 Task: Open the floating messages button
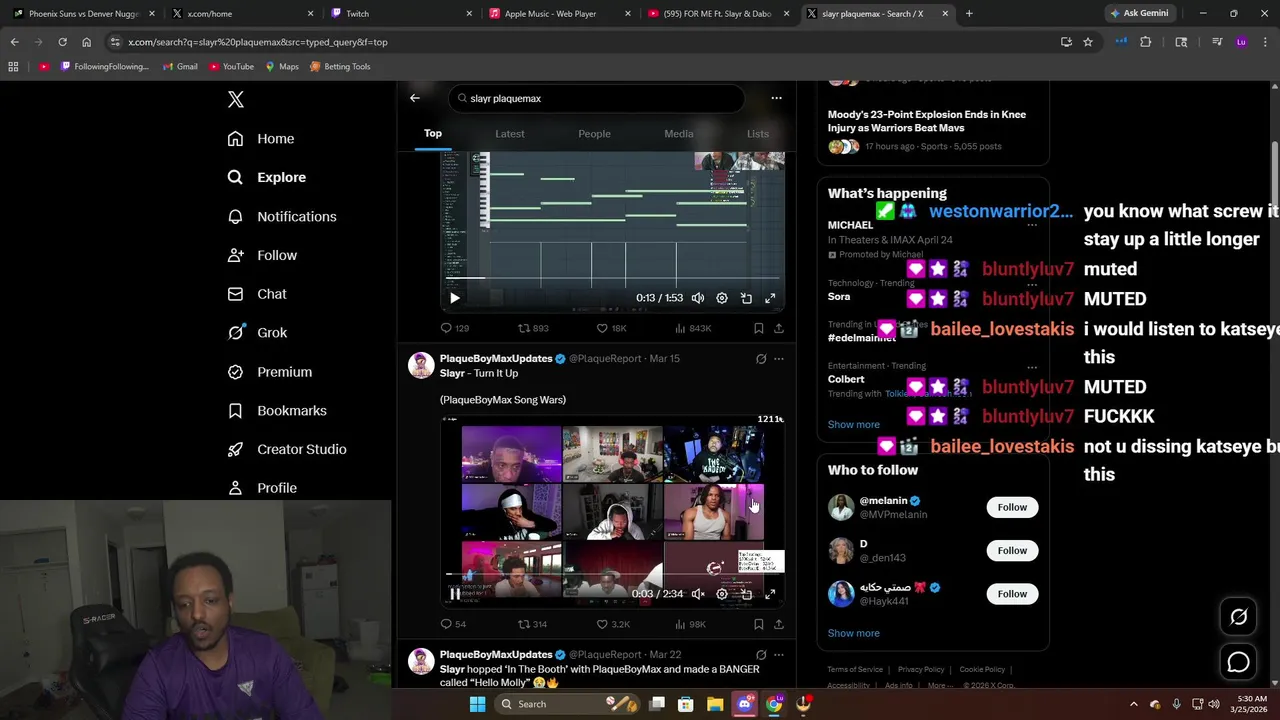pyautogui.click(x=1238, y=662)
